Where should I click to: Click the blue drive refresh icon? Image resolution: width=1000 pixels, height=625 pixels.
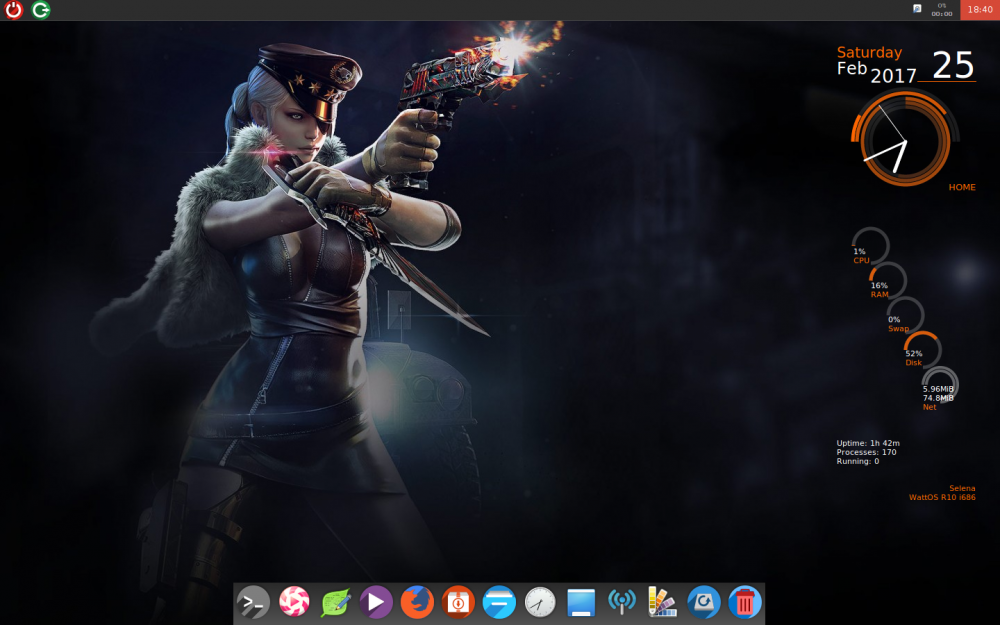(x=704, y=601)
